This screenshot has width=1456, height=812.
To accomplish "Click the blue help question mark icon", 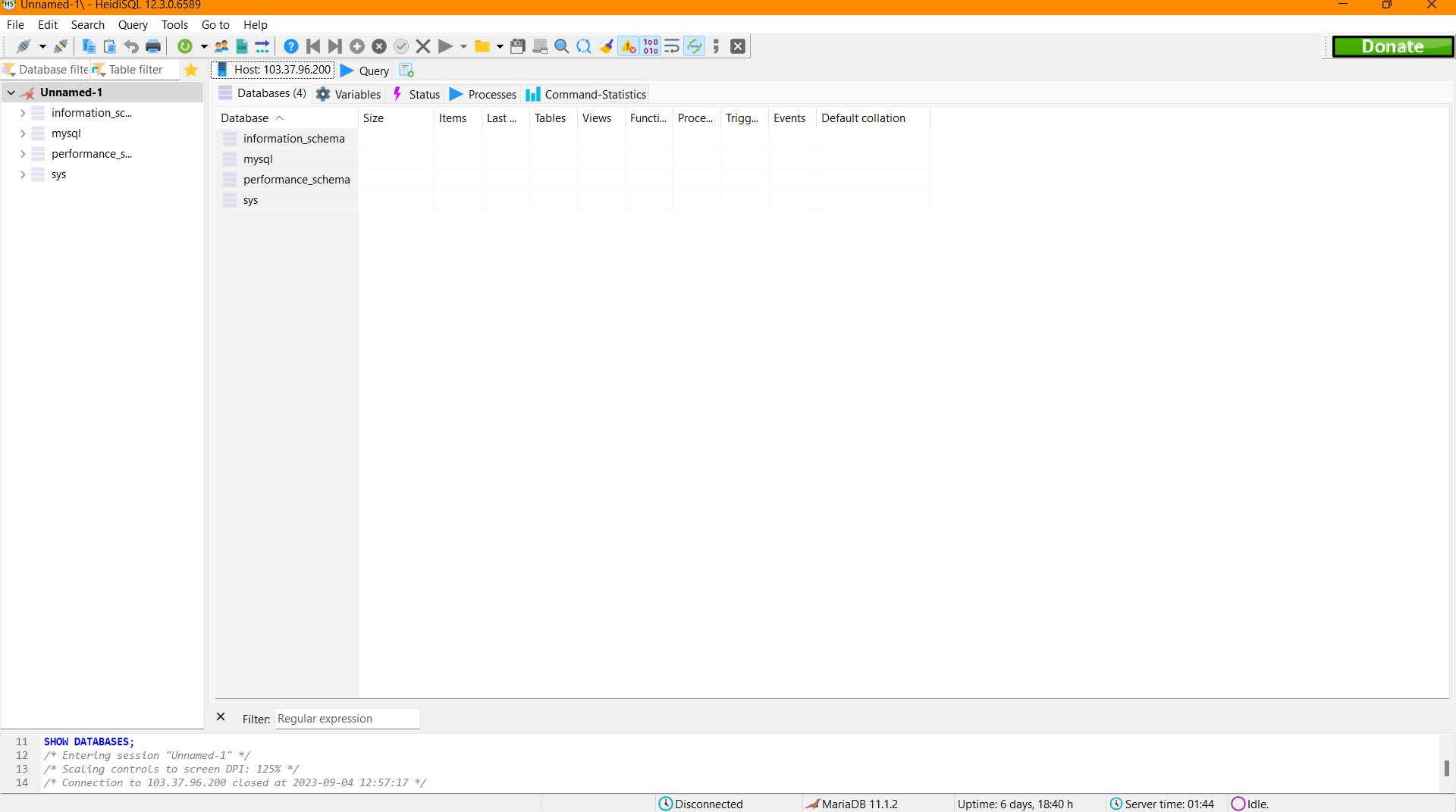I will [291, 46].
